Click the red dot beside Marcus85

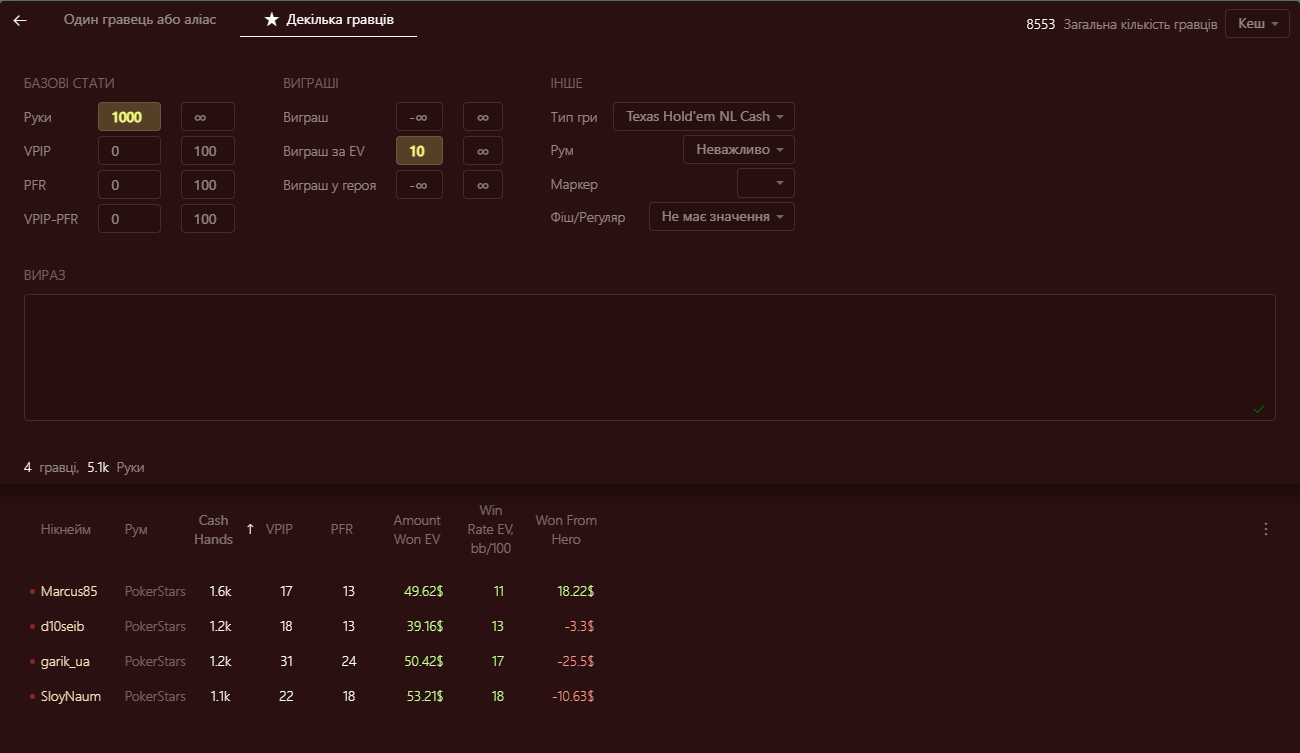click(x=32, y=592)
